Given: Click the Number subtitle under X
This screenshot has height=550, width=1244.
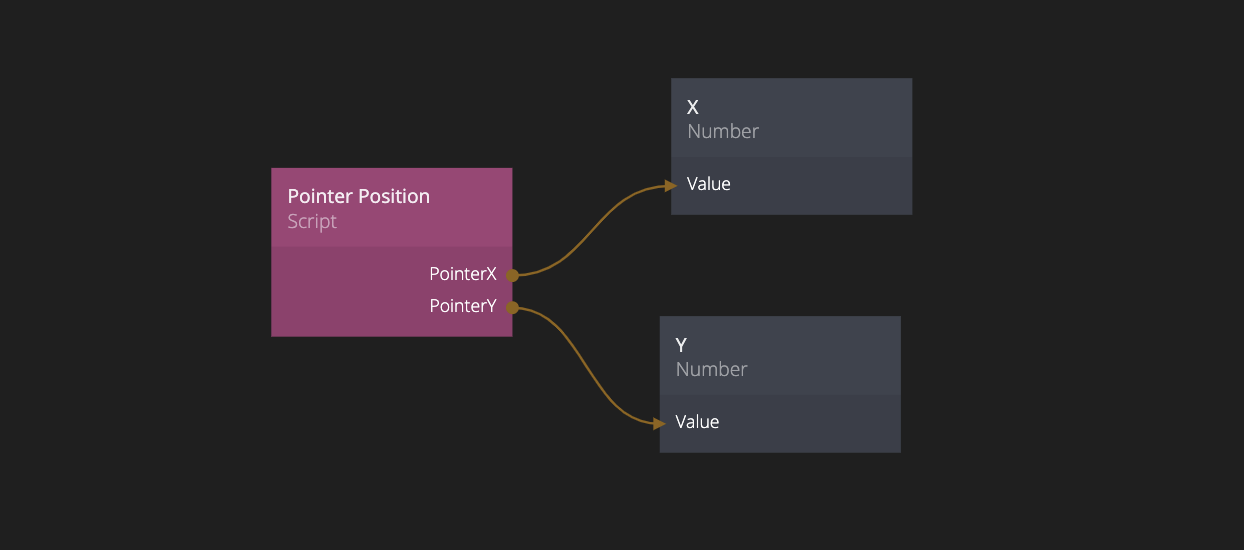Looking at the screenshot, I should pos(723,132).
